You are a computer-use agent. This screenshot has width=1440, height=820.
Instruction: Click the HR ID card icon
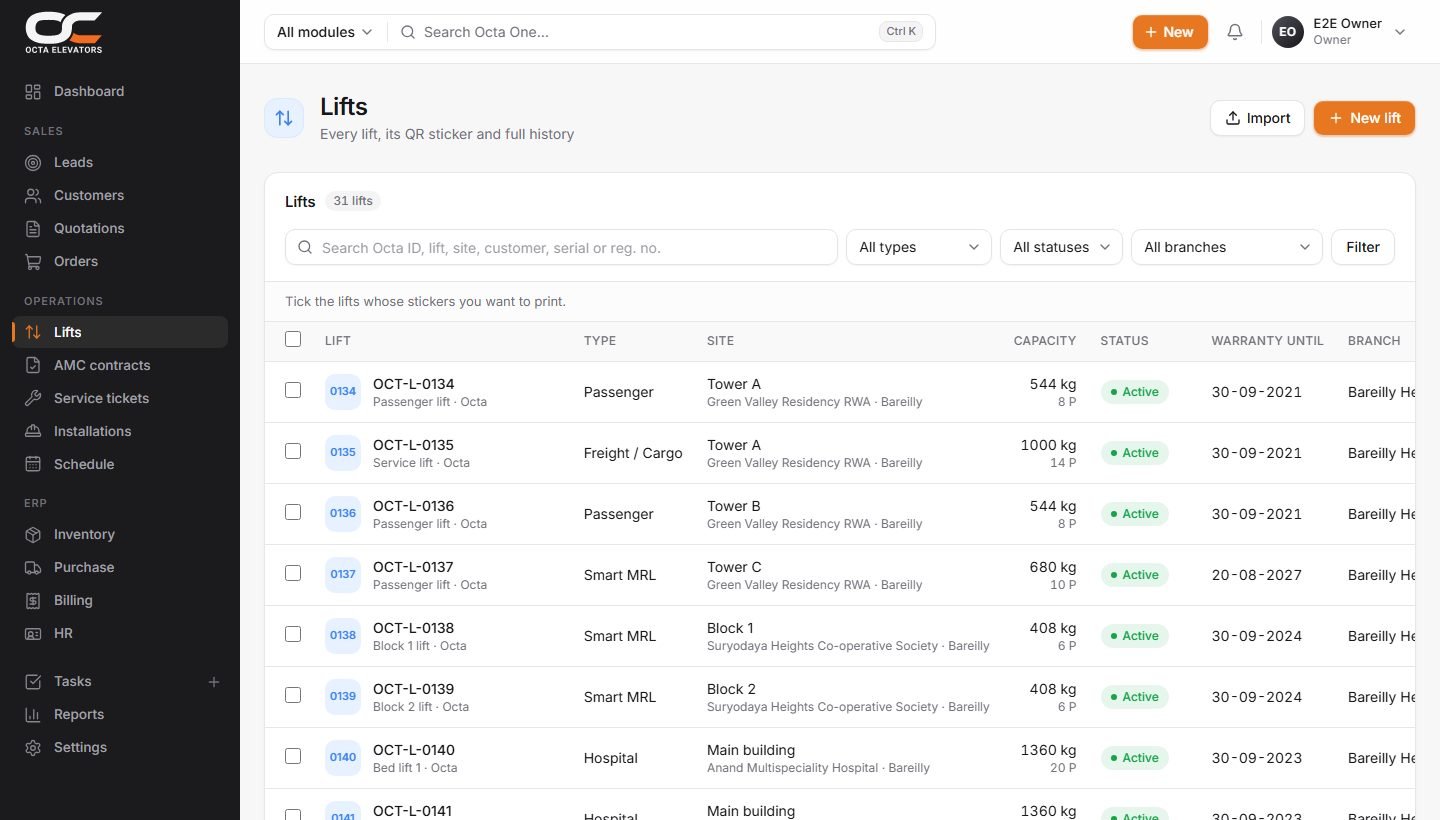(x=33, y=634)
